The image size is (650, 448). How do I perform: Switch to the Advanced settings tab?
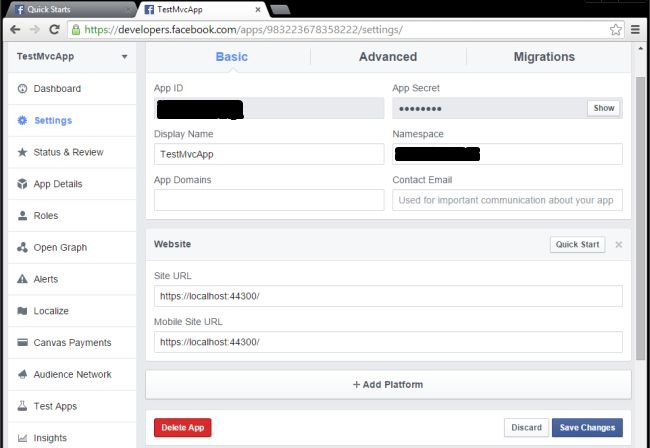[388, 57]
